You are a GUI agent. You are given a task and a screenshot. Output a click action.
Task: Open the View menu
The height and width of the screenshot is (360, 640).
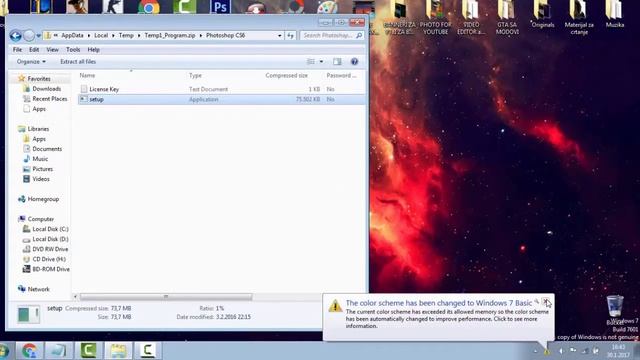(52, 49)
